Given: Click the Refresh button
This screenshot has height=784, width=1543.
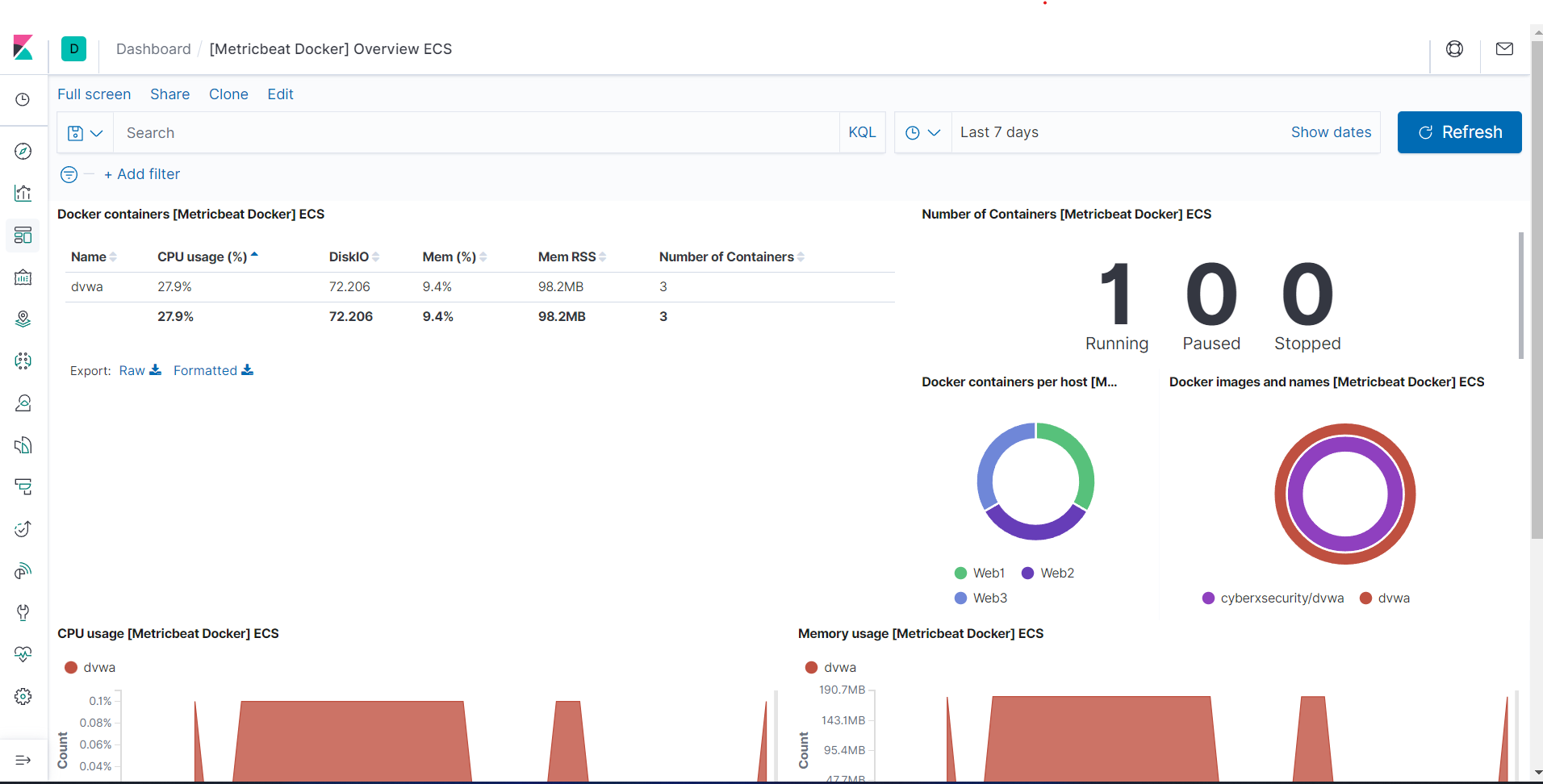Looking at the screenshot, I should (x=1460, y=132).
